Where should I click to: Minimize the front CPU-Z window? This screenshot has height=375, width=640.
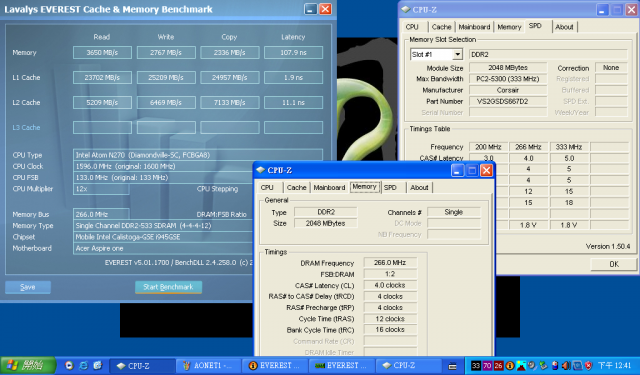tap(457, 171)
